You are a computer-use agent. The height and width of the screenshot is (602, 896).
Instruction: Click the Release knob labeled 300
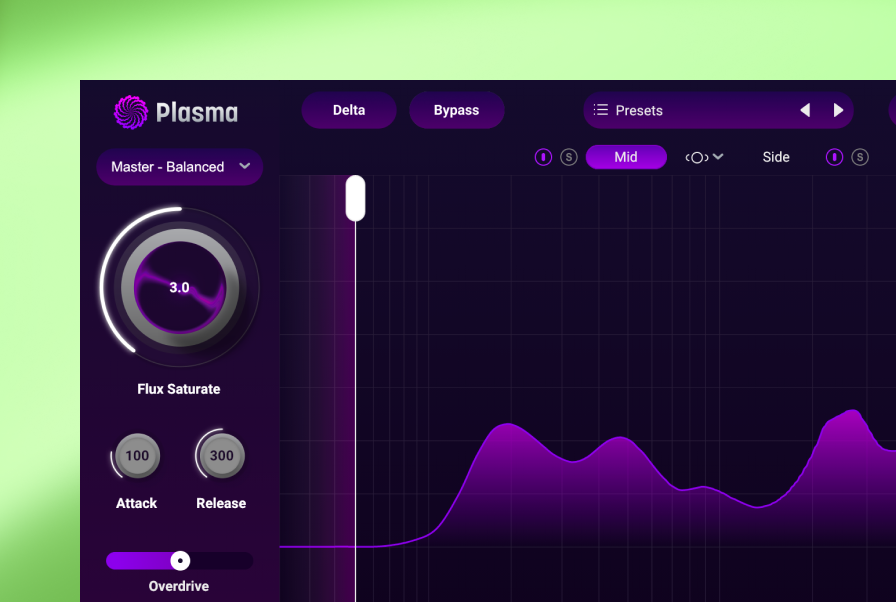(220, 455)
